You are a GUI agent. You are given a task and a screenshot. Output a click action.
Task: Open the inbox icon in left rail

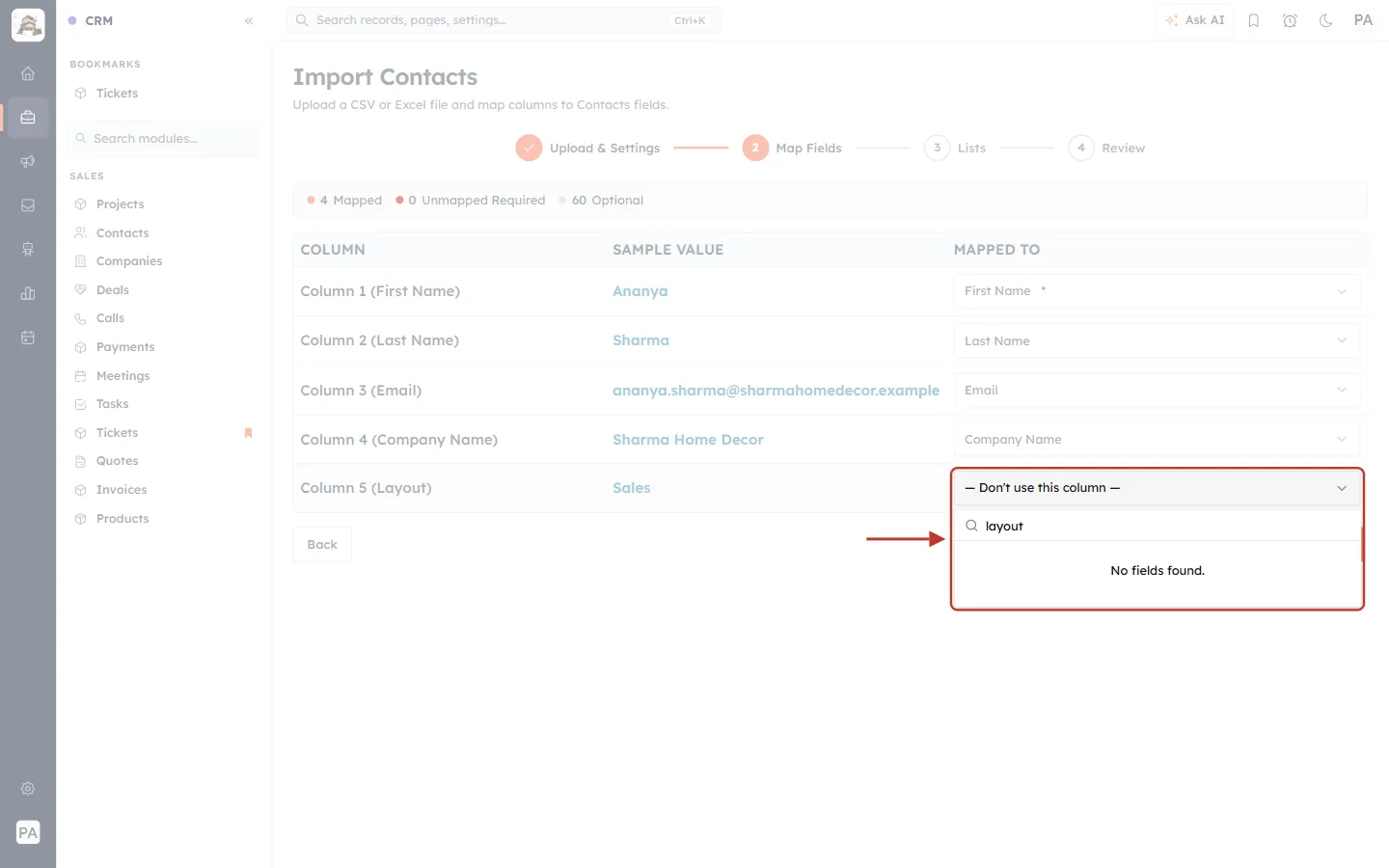coord(28,205)
